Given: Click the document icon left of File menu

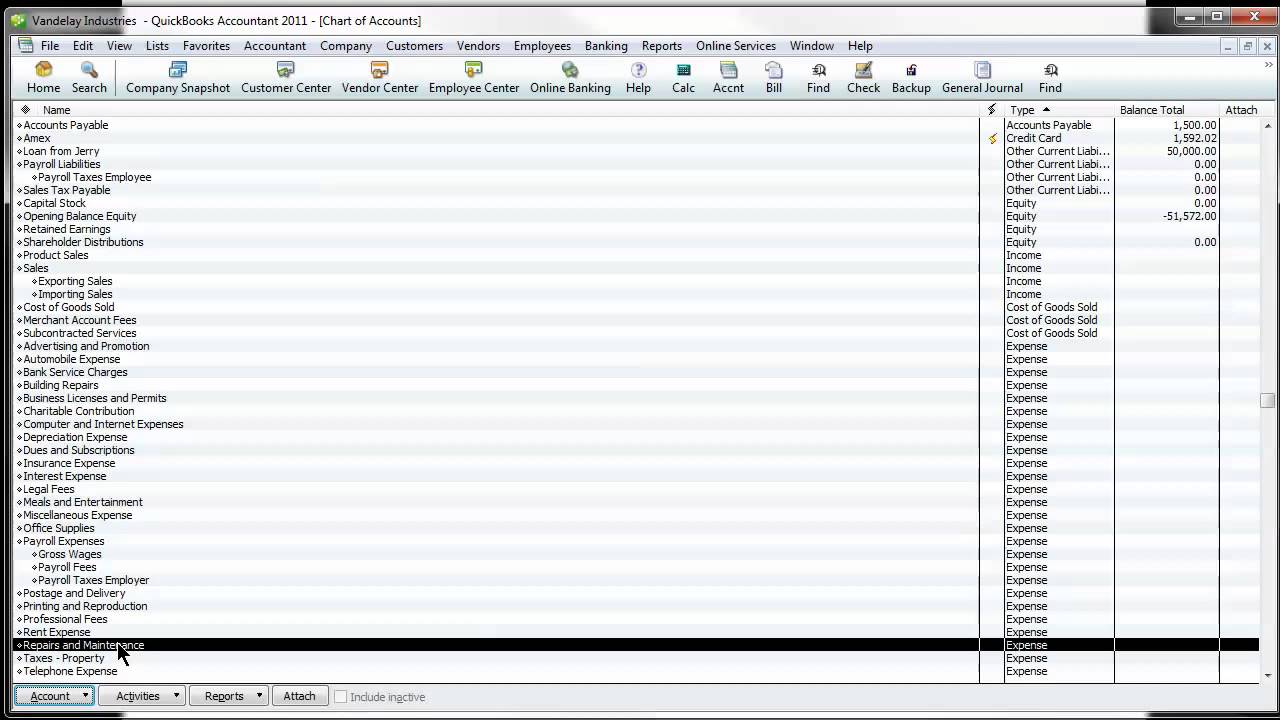Looking at the screenshot, I should [25, 46].
